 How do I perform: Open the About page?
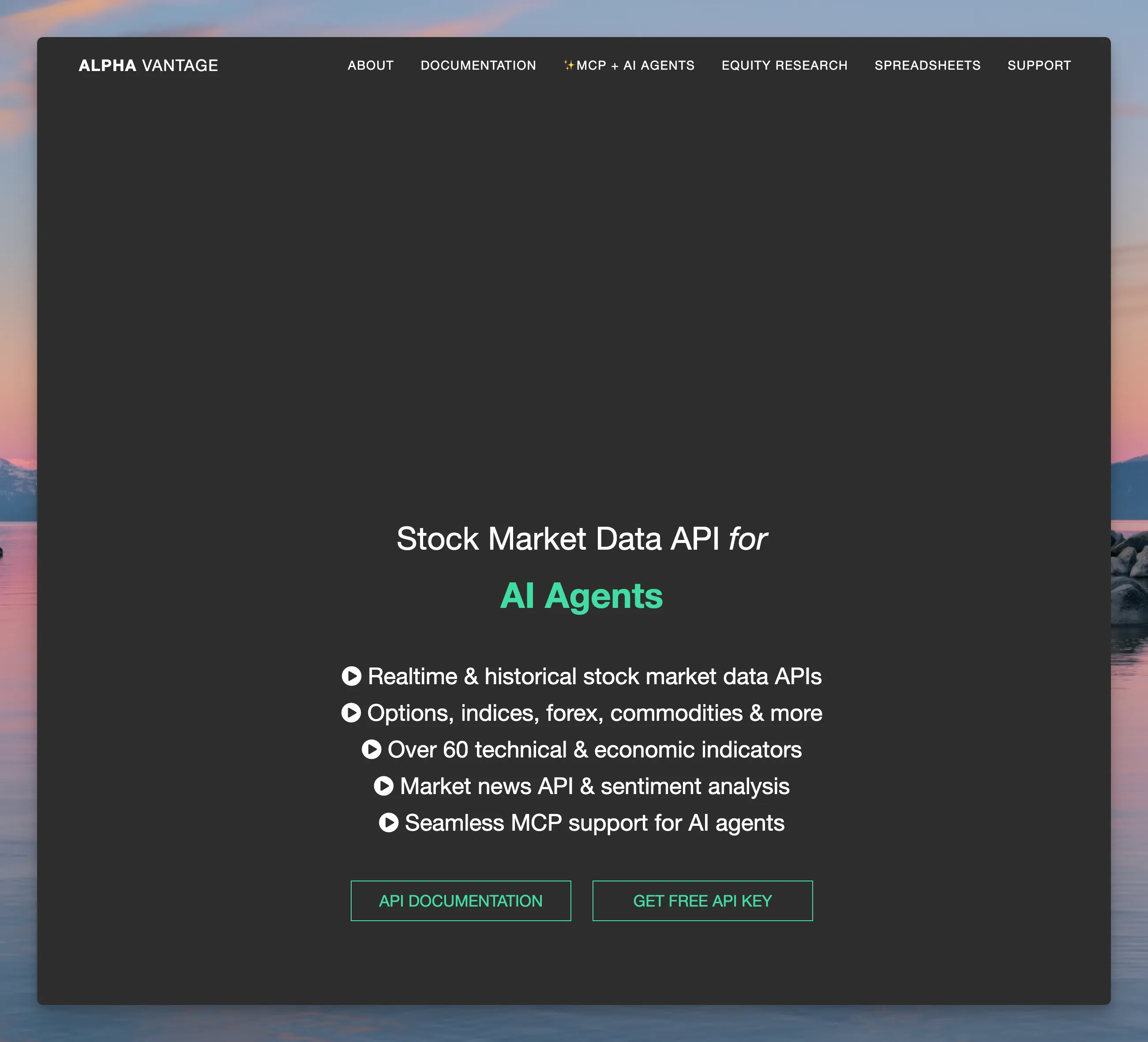371,65
